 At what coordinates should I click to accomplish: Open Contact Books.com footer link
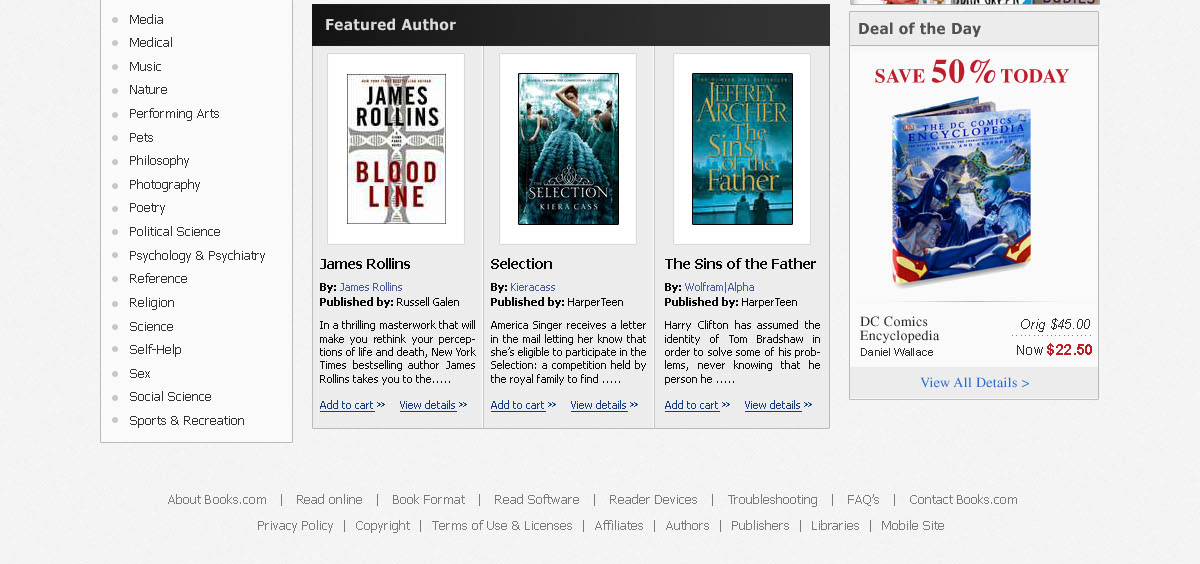(x=963, y=500)
